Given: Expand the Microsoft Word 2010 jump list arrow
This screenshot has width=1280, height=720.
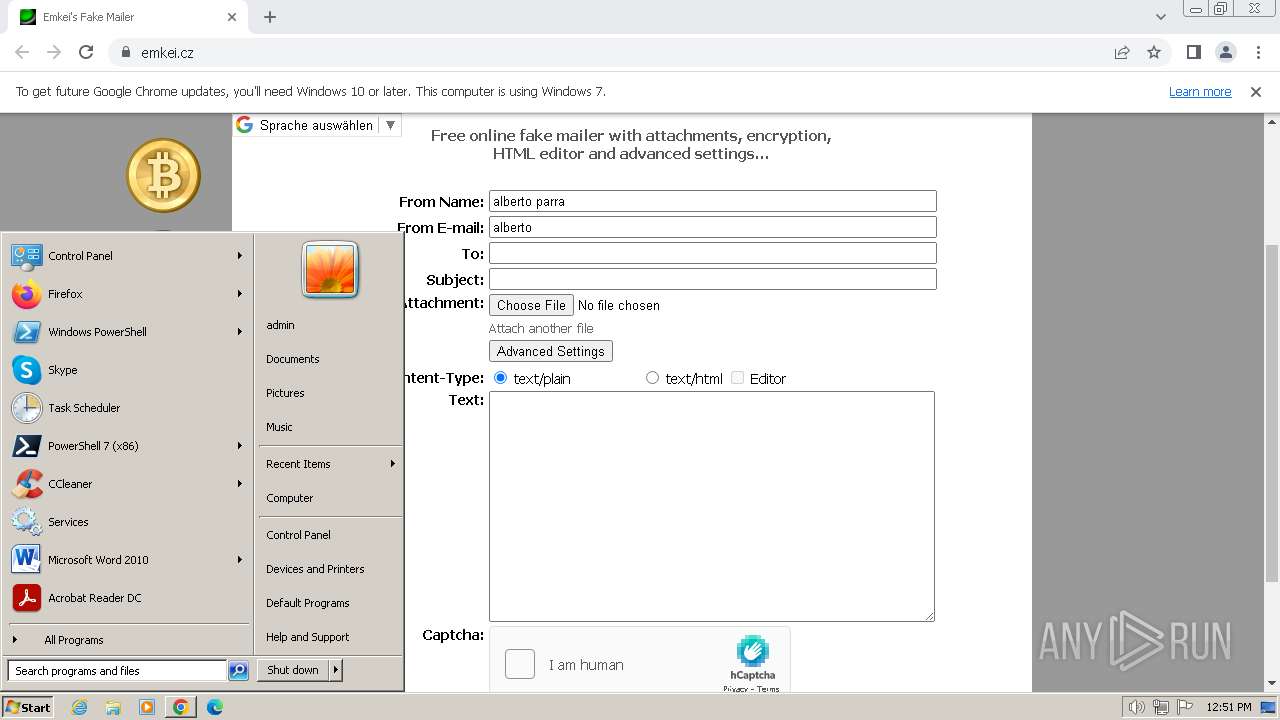Looking at the screenshot, I should 240,560.
